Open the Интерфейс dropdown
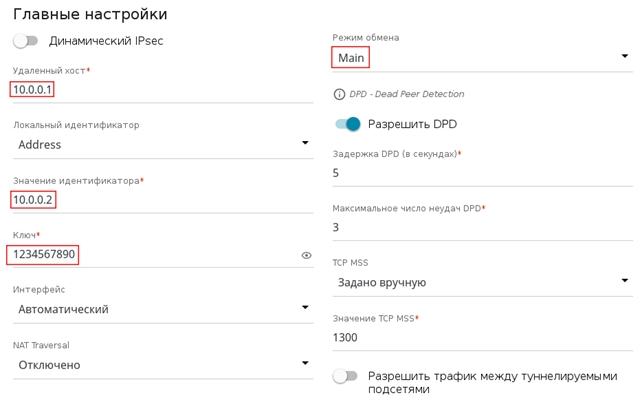This screenshot has height=402, width=642. click(162, 309)
